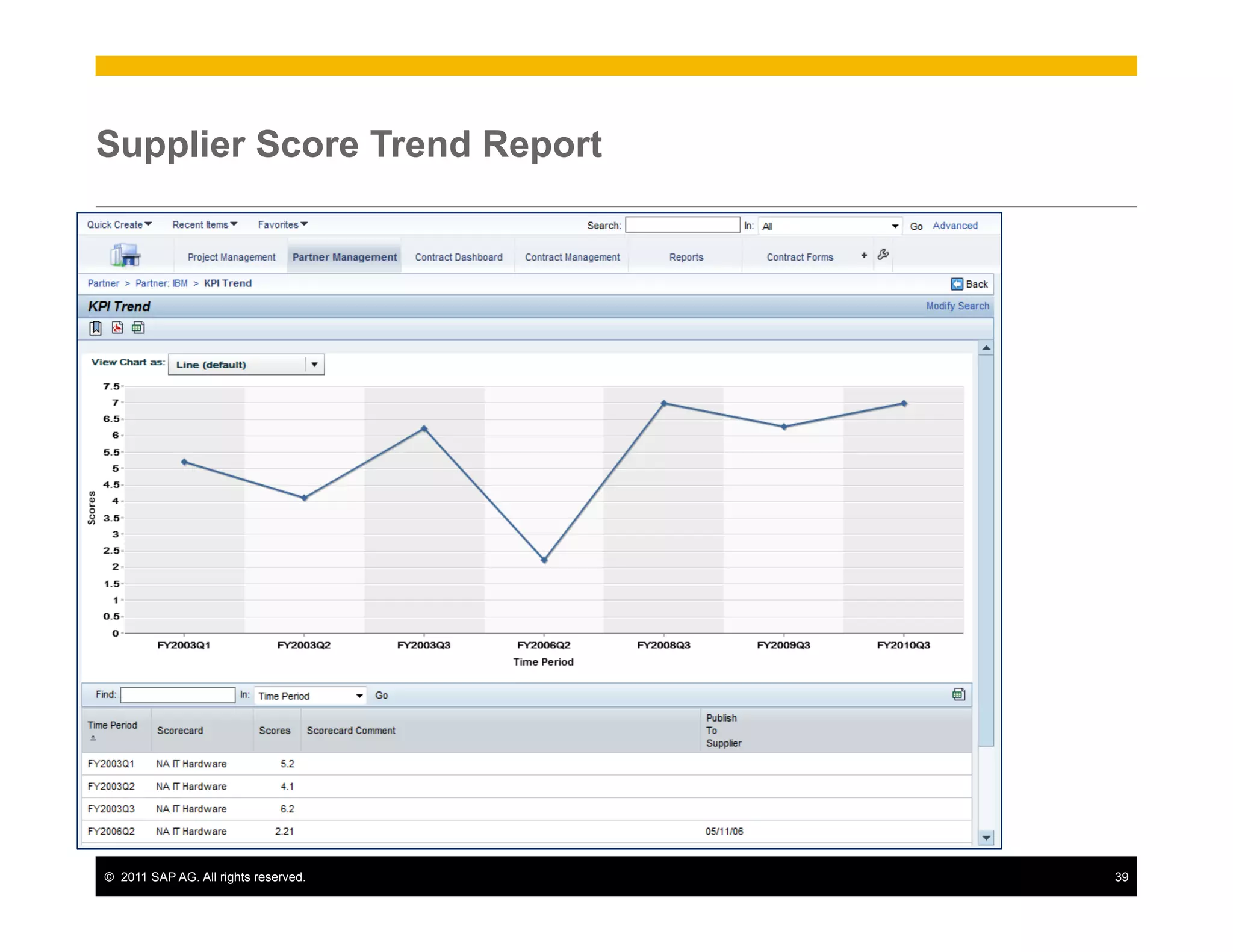Click the bookmark icon in KPI Trend toolbar

pyautogui.click(x=95, y=328)
